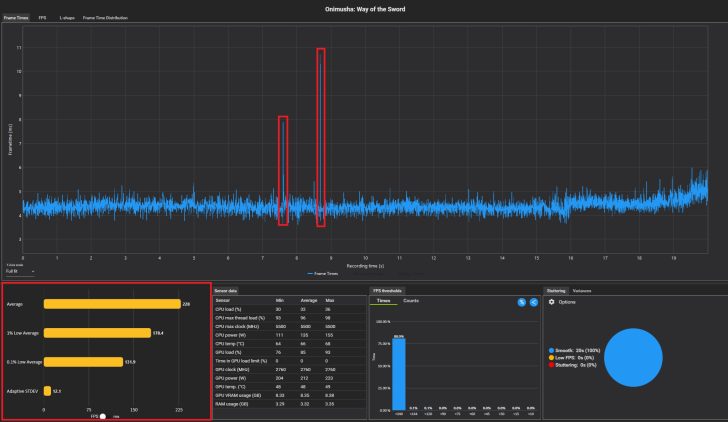
Task: Show the Frame Time Distribution tab
Action: coord(105,18)
